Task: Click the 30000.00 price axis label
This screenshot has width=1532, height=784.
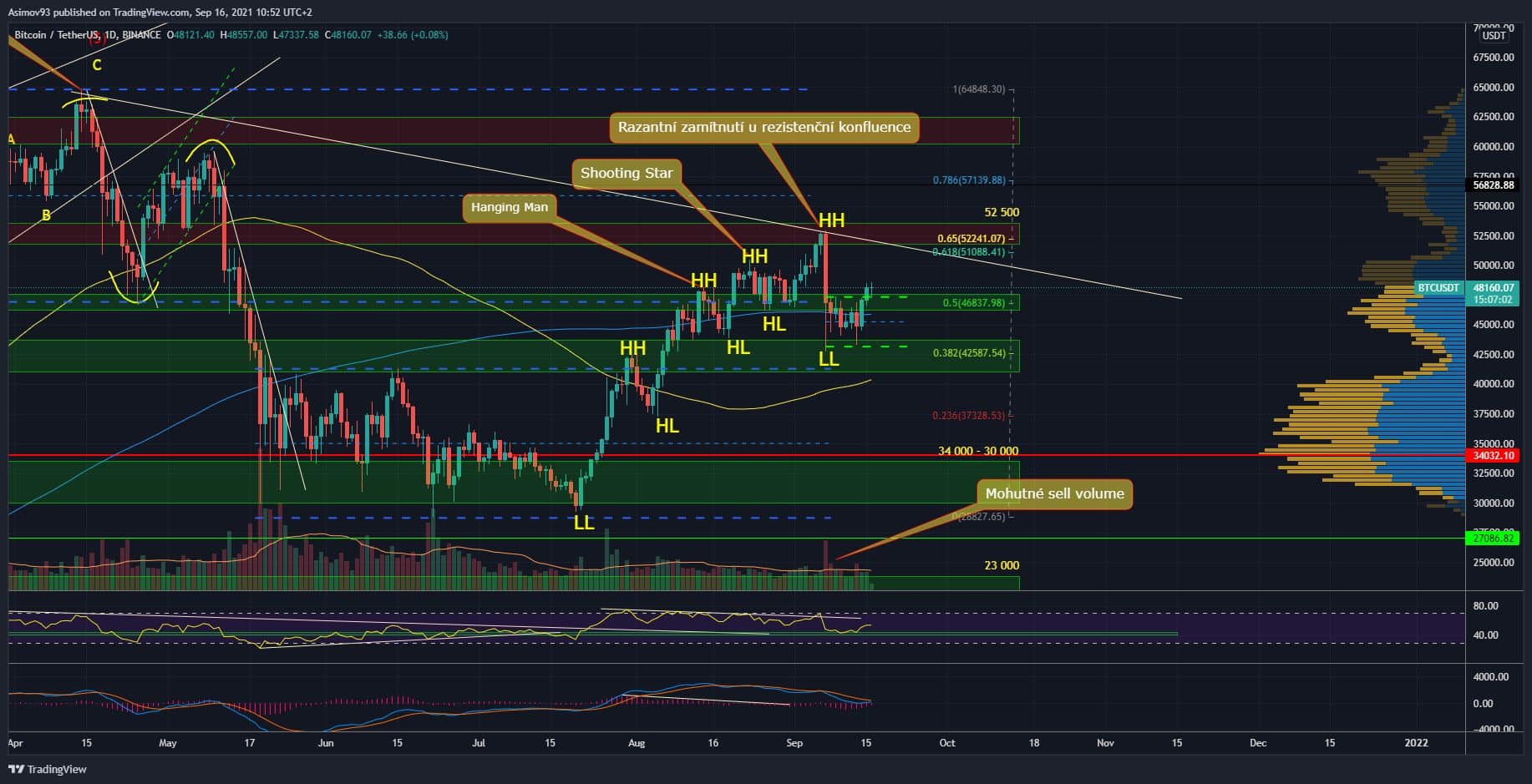Action: [1494, 503]
